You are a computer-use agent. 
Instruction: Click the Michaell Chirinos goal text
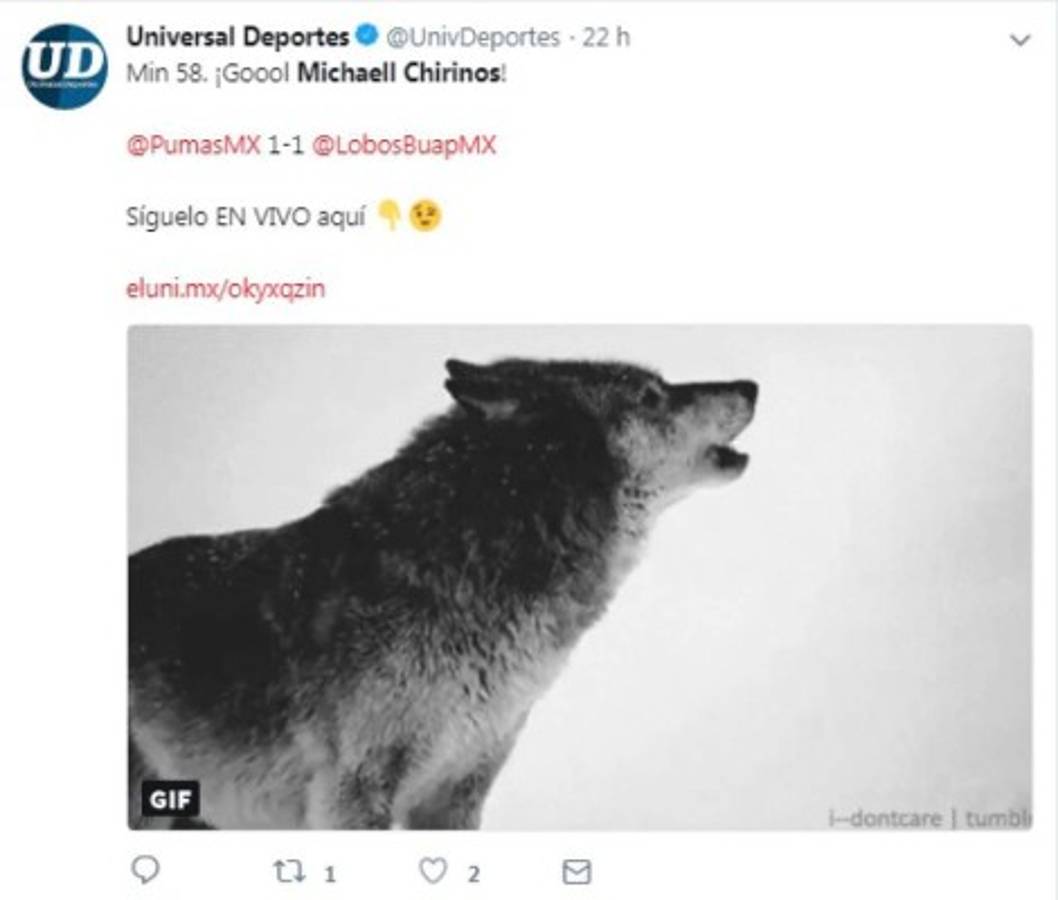coord(400,73)
